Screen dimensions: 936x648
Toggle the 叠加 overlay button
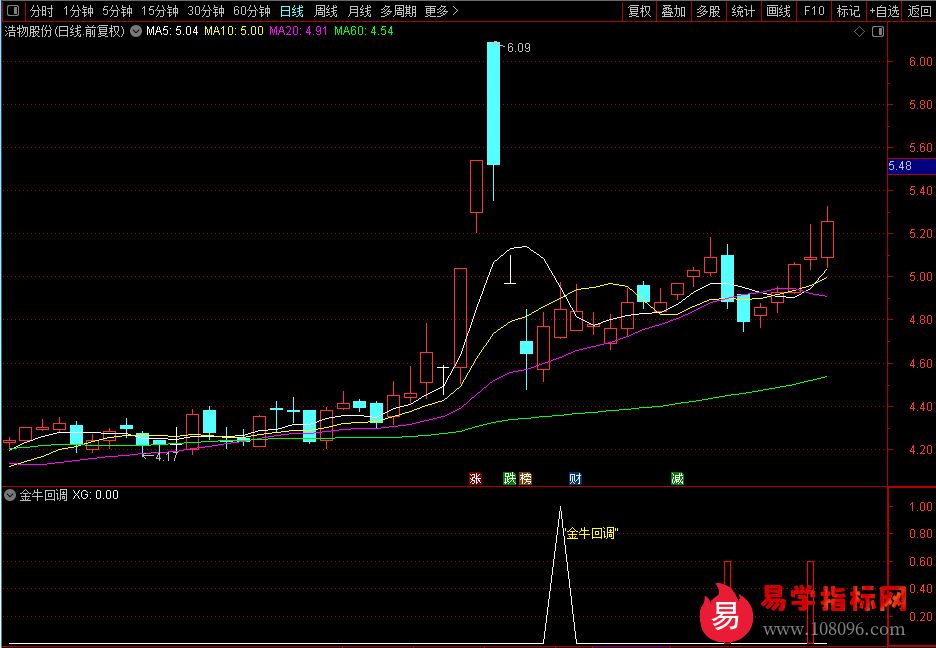(x=674, y=12)
